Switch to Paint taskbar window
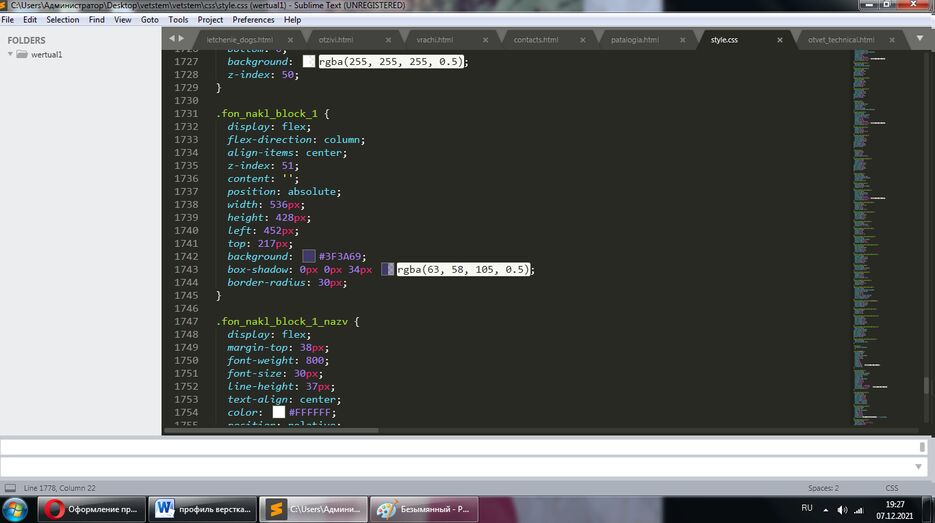Image resolution: width=935 pixels, height=523 pixels. point(424,509)
